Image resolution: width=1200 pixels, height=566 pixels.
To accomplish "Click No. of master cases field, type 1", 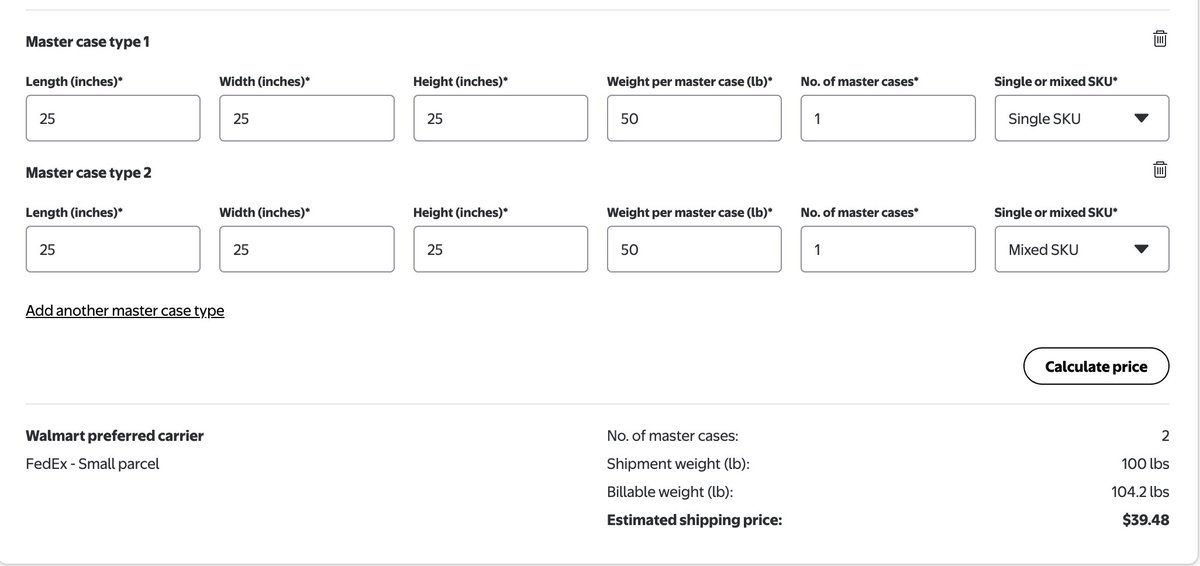I will click(x=888, y=118).
